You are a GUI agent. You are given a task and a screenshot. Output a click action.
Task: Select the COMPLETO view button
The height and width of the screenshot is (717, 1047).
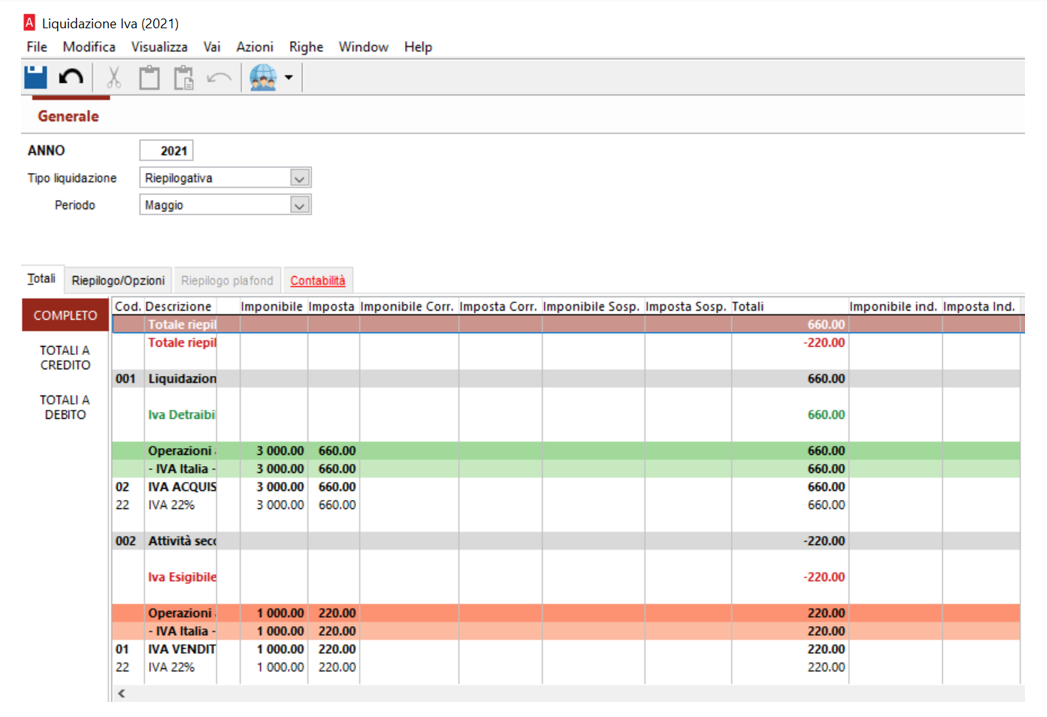pos(65,315)
